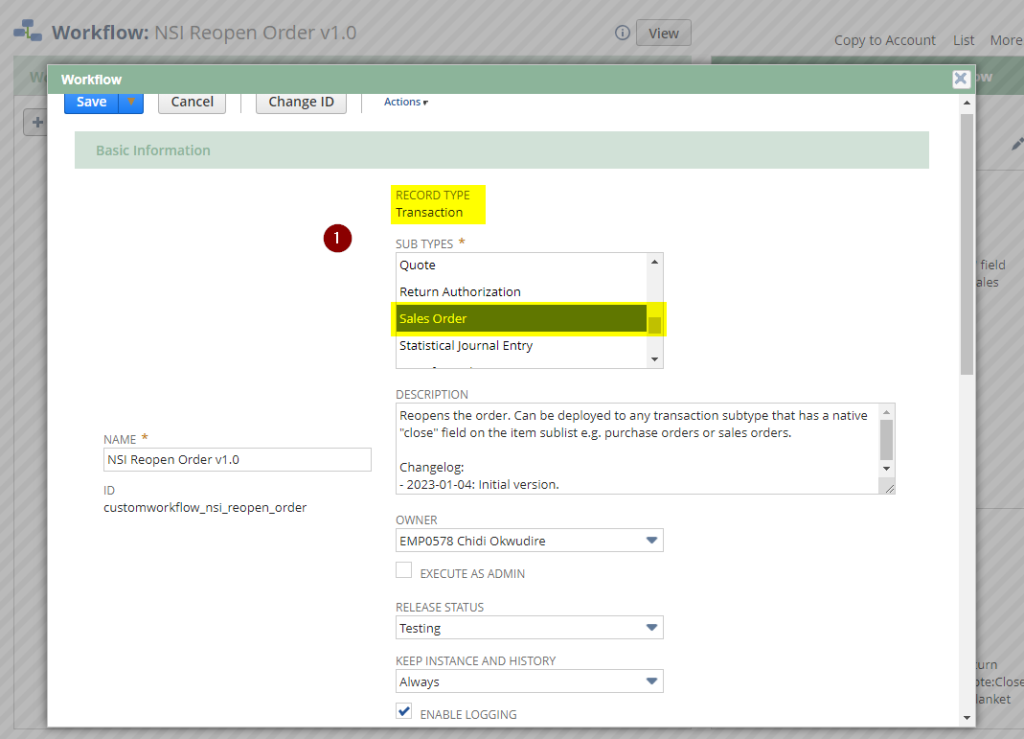Click the workflow diagram icon beside title
Screen dimensions: 1024x739
pyautogui.click(x=27, y=31)
